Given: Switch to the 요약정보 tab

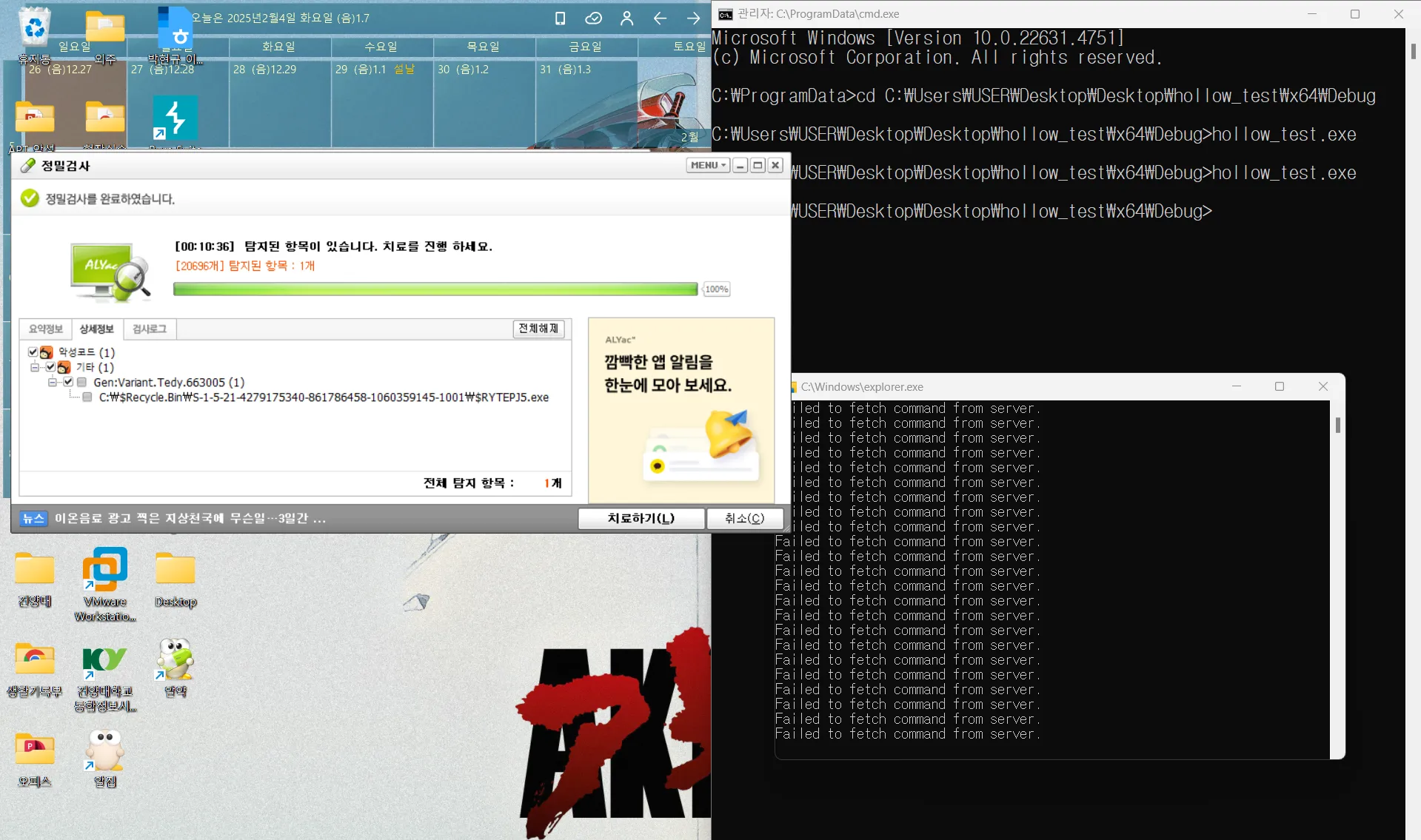Looking at the screenshot, I should (x=45, y=329).
